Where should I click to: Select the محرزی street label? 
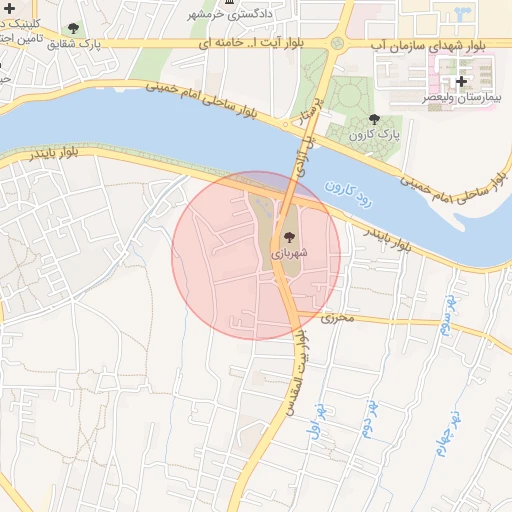(337, 318)
